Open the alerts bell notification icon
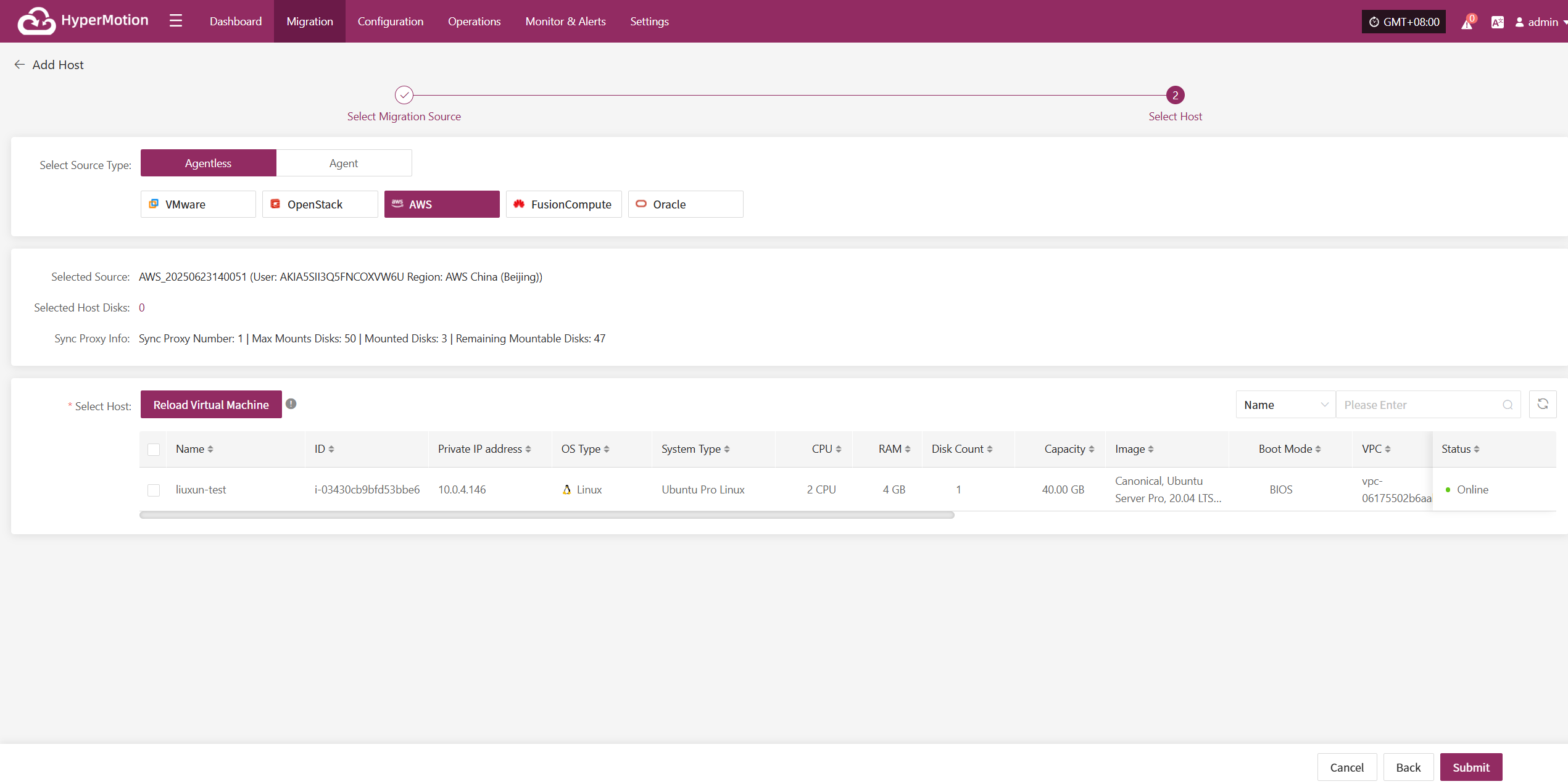 tap(1467, 23)
